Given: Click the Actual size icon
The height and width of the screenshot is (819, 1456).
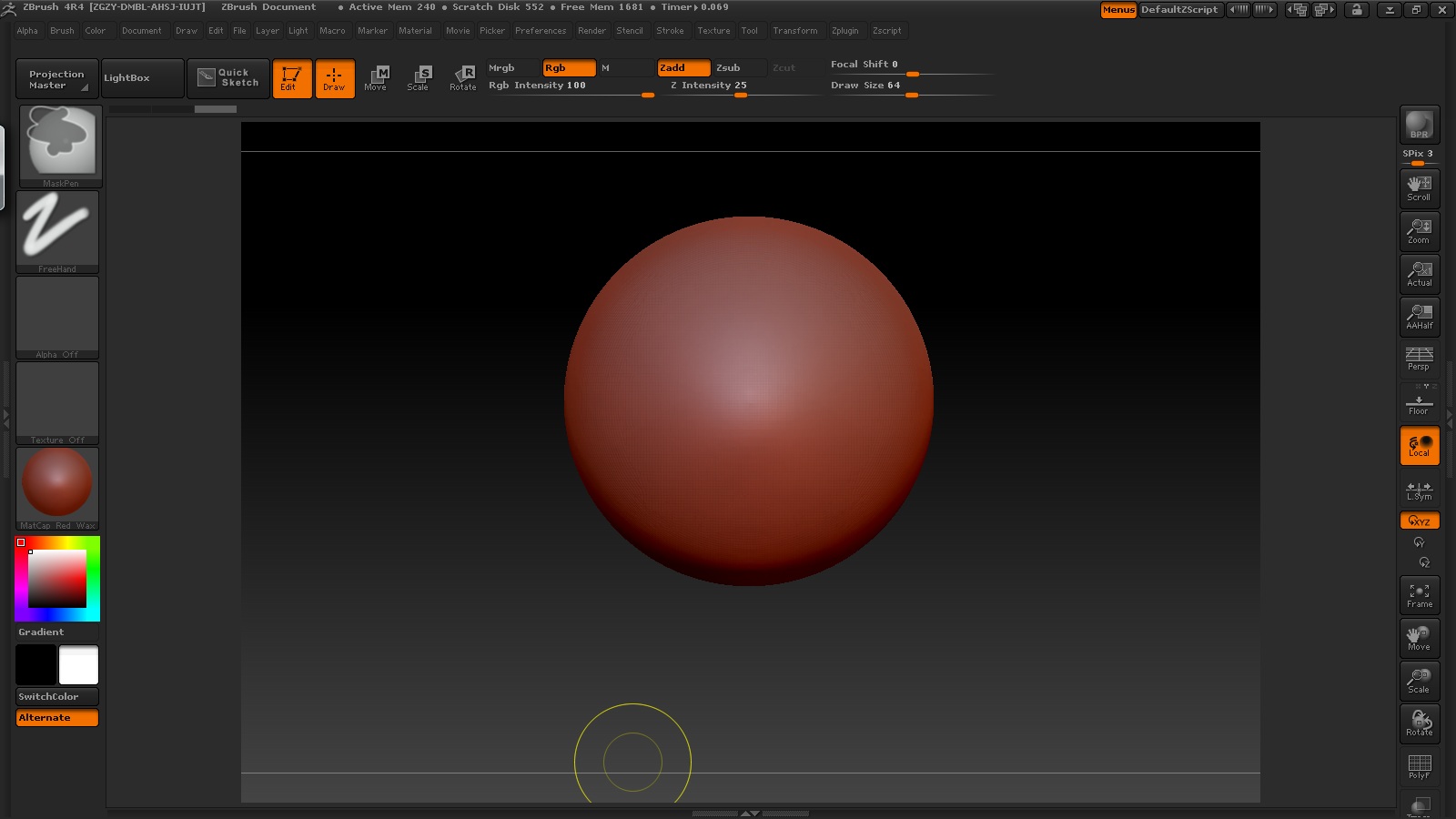Looking at the screenshot, I should [1420, 274].
